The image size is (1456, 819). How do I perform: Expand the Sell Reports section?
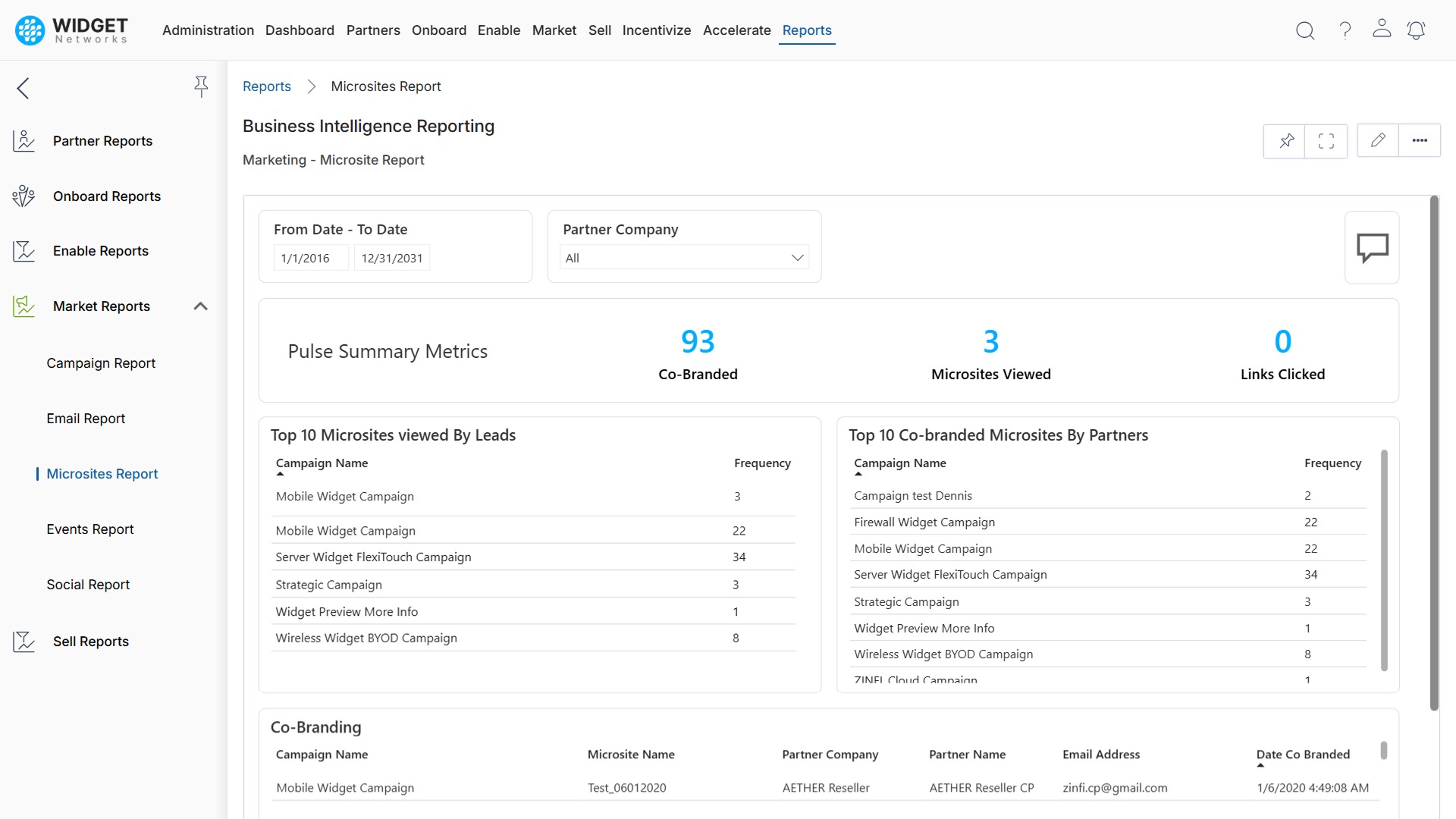point(91,641)
